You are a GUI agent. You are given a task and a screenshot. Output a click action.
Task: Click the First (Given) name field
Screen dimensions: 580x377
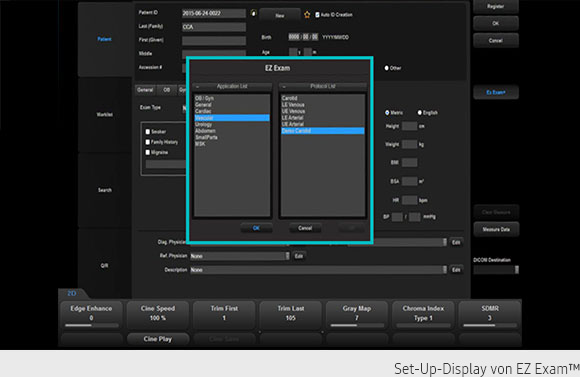coord(214,41)
